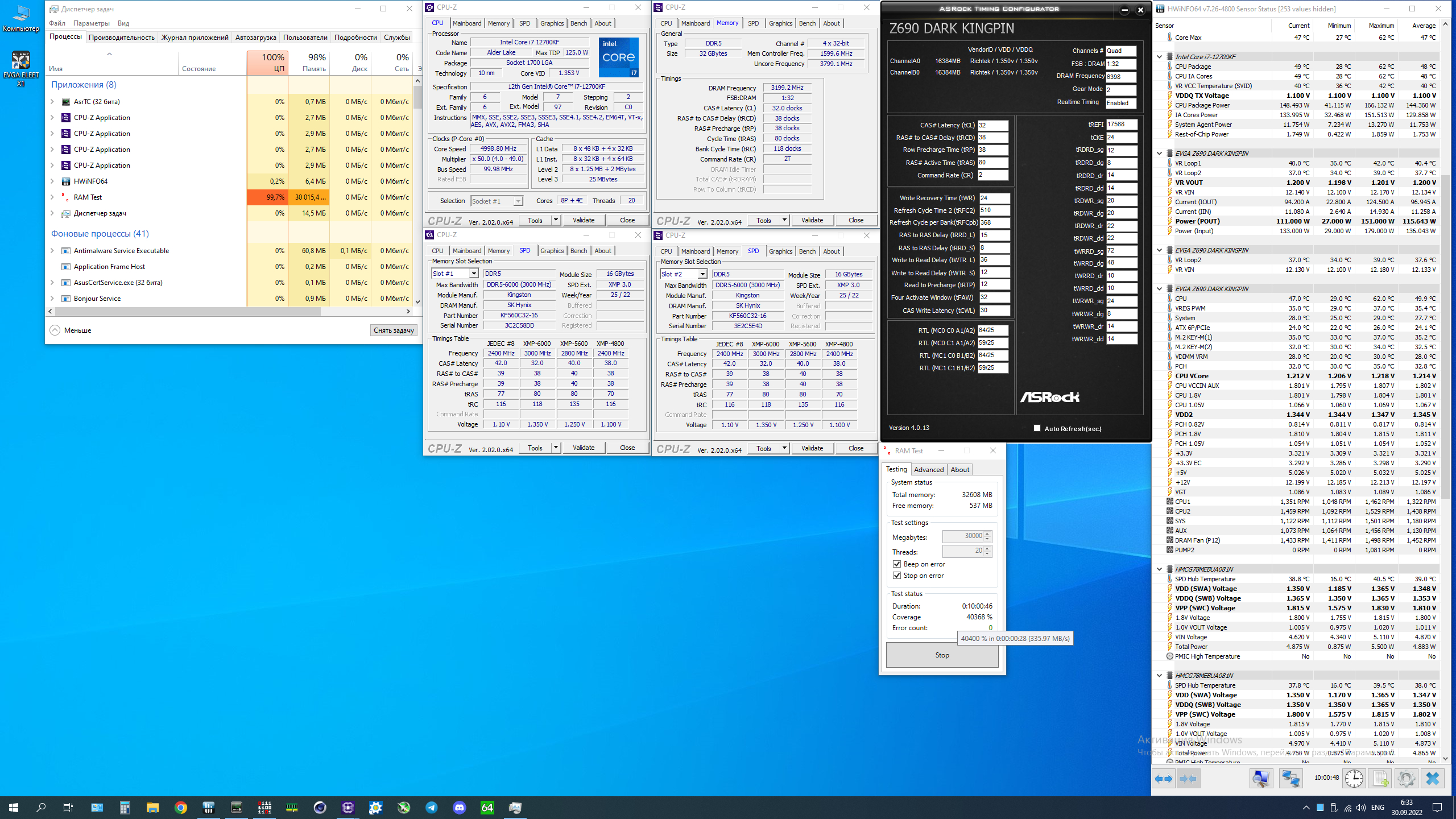Open HWiNFO sensor summary magnifier icon

click(x=1260, y=779)
